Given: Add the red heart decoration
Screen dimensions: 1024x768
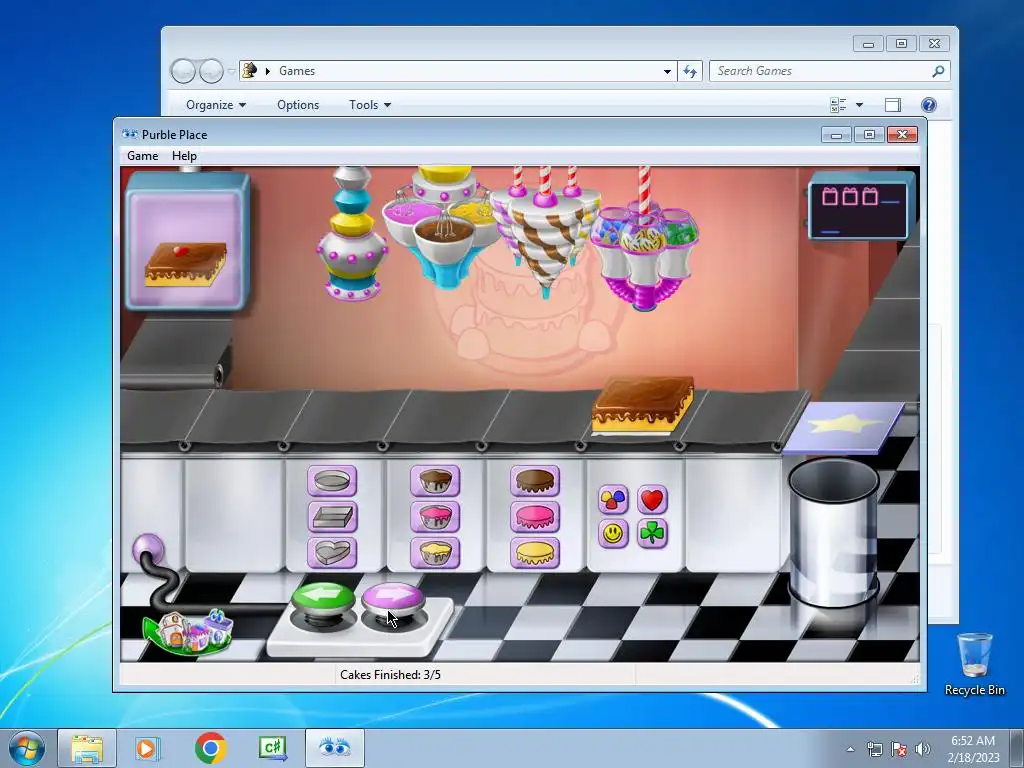Looking at the screenshot, I should (x=652, y=500).
